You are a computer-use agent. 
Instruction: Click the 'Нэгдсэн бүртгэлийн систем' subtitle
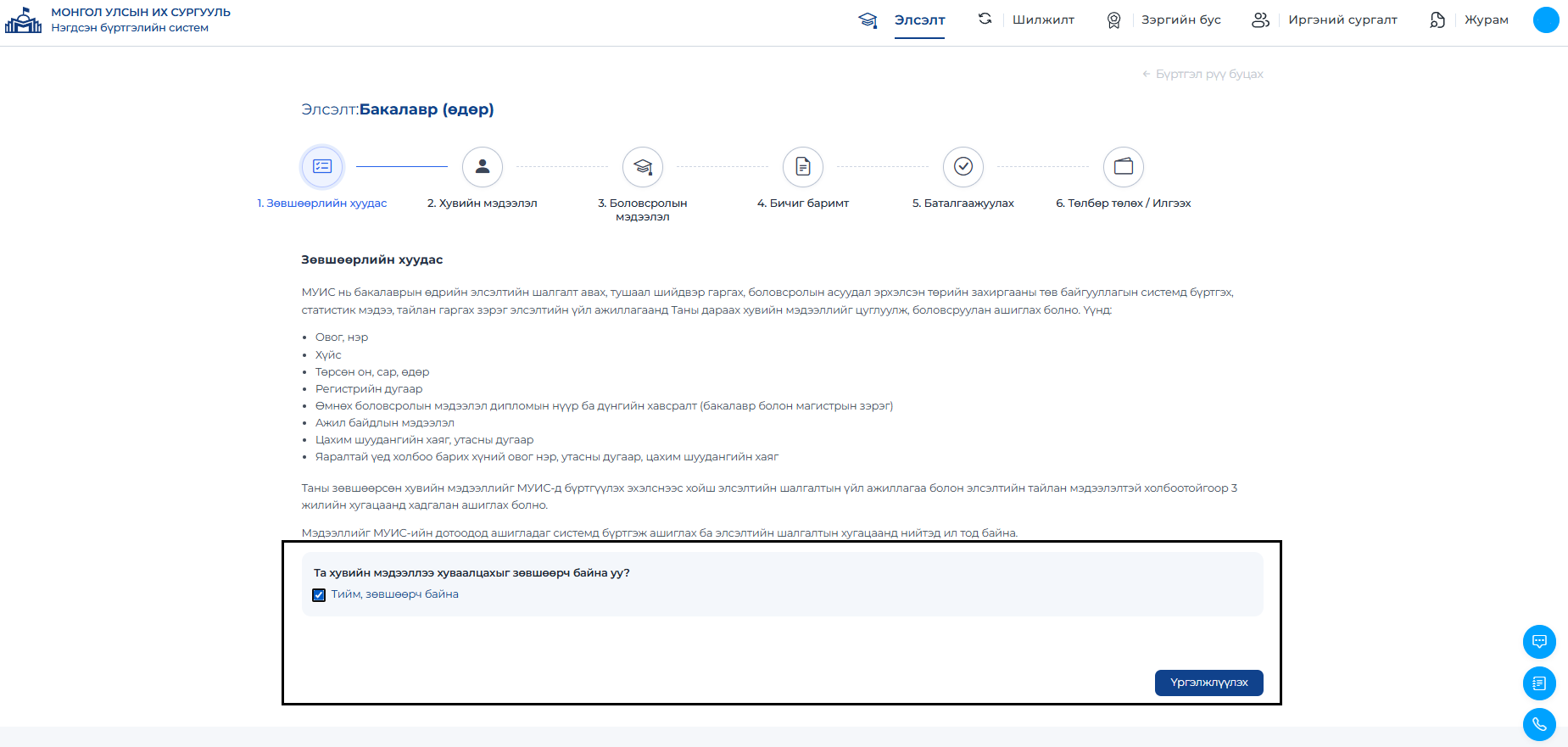pyautogui.click(x=130, y=28)
